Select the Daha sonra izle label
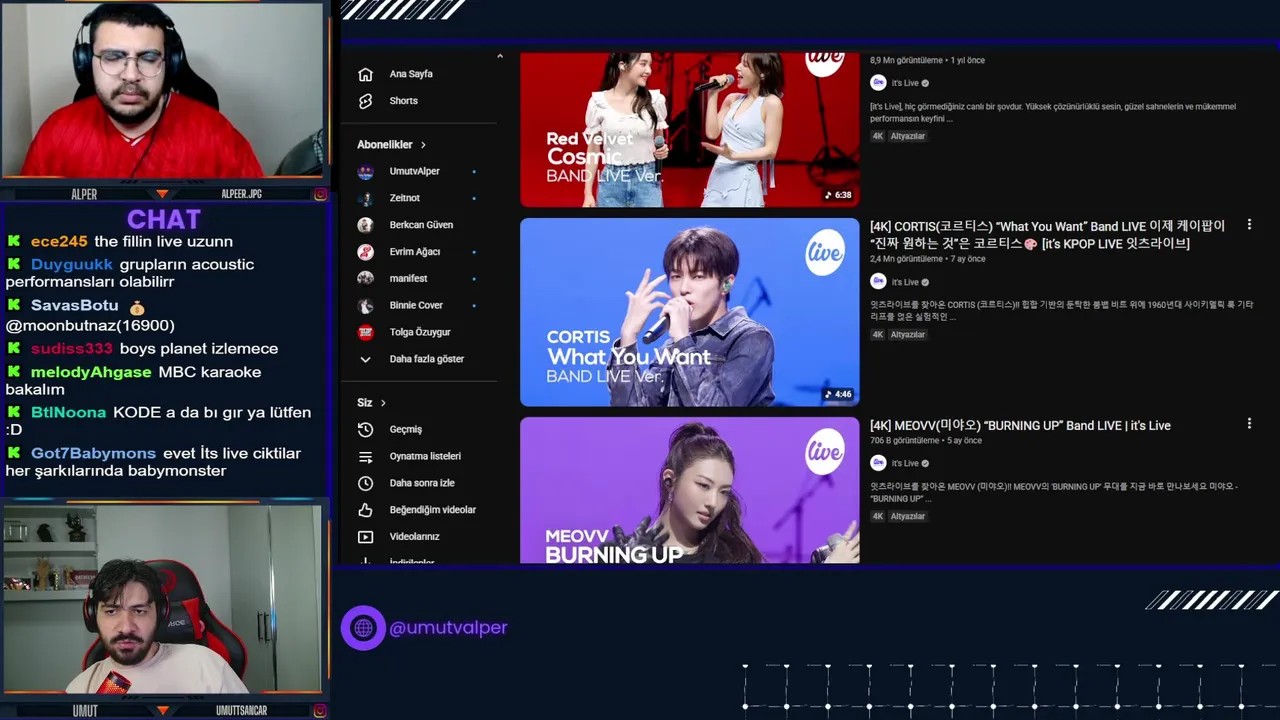 pos(422,483)
